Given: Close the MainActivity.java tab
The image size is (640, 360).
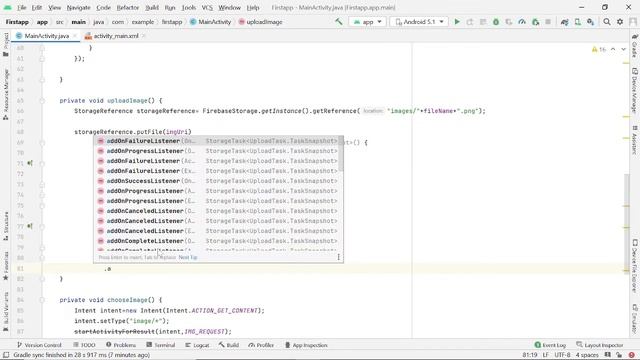Looking at the screenshot, I should click(75, 36).
